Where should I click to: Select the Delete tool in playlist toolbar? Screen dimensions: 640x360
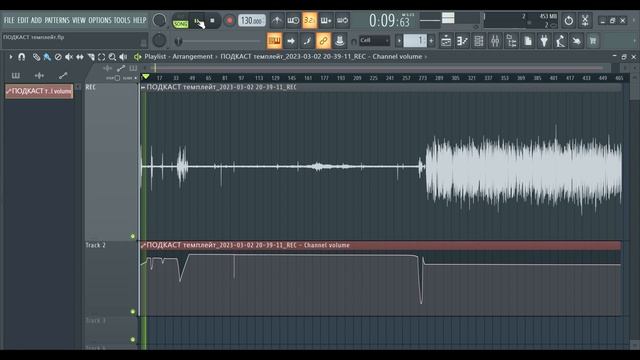[58, 57]
